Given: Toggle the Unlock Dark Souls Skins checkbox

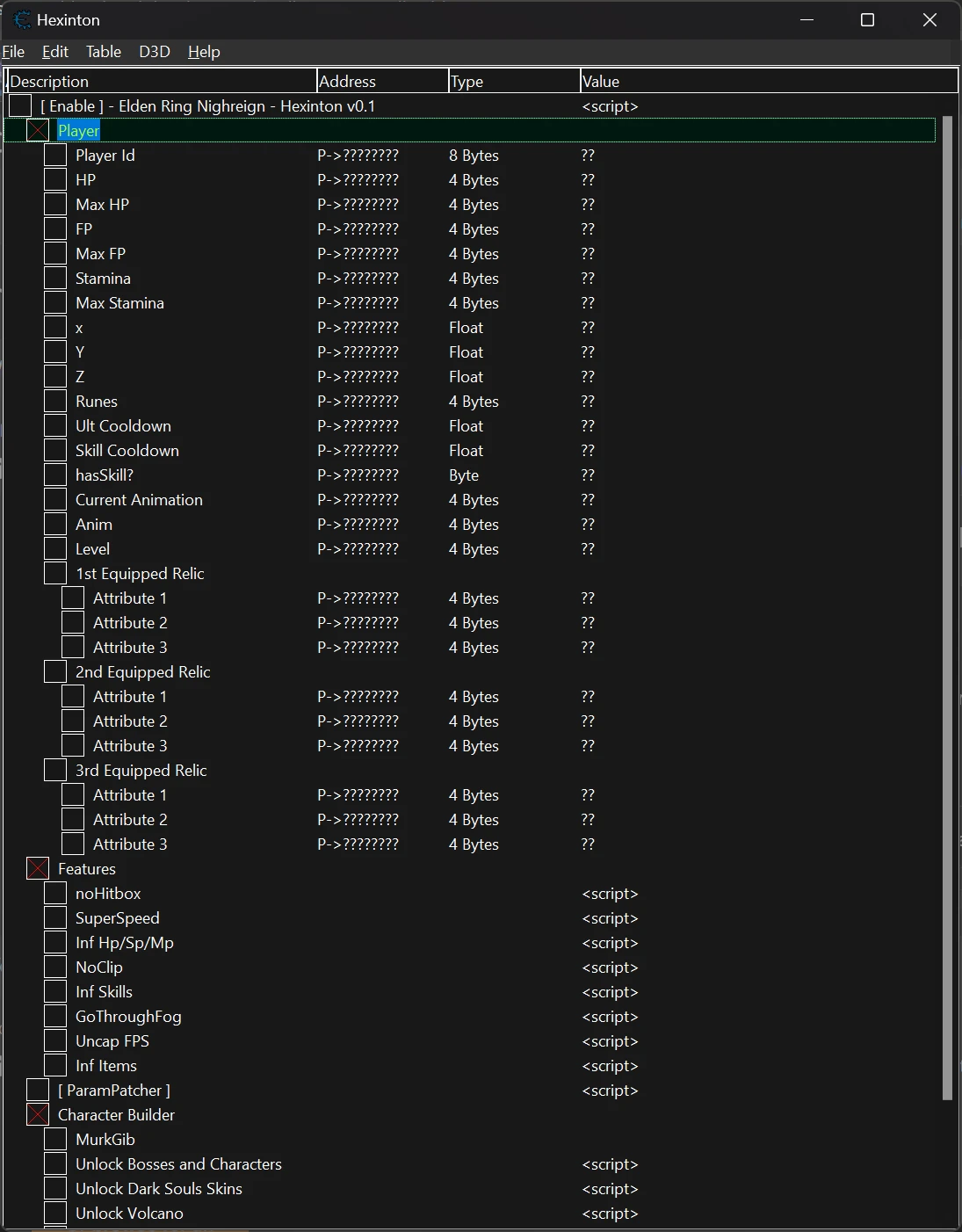Looking at the screenshot, I should (54, 1188).
